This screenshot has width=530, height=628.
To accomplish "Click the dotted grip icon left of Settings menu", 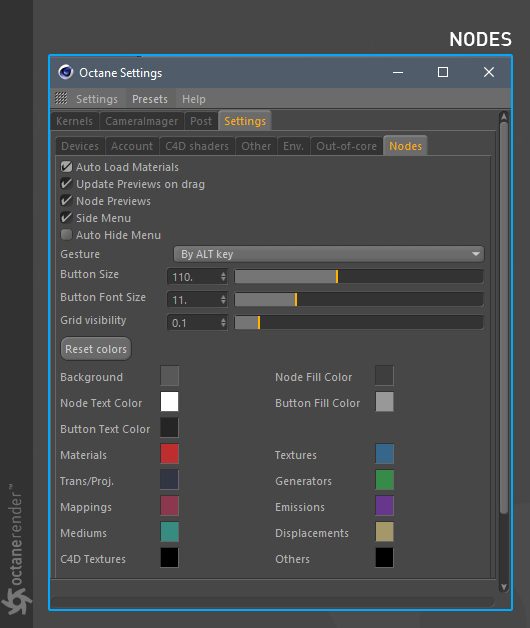I will tap(61, 99).
